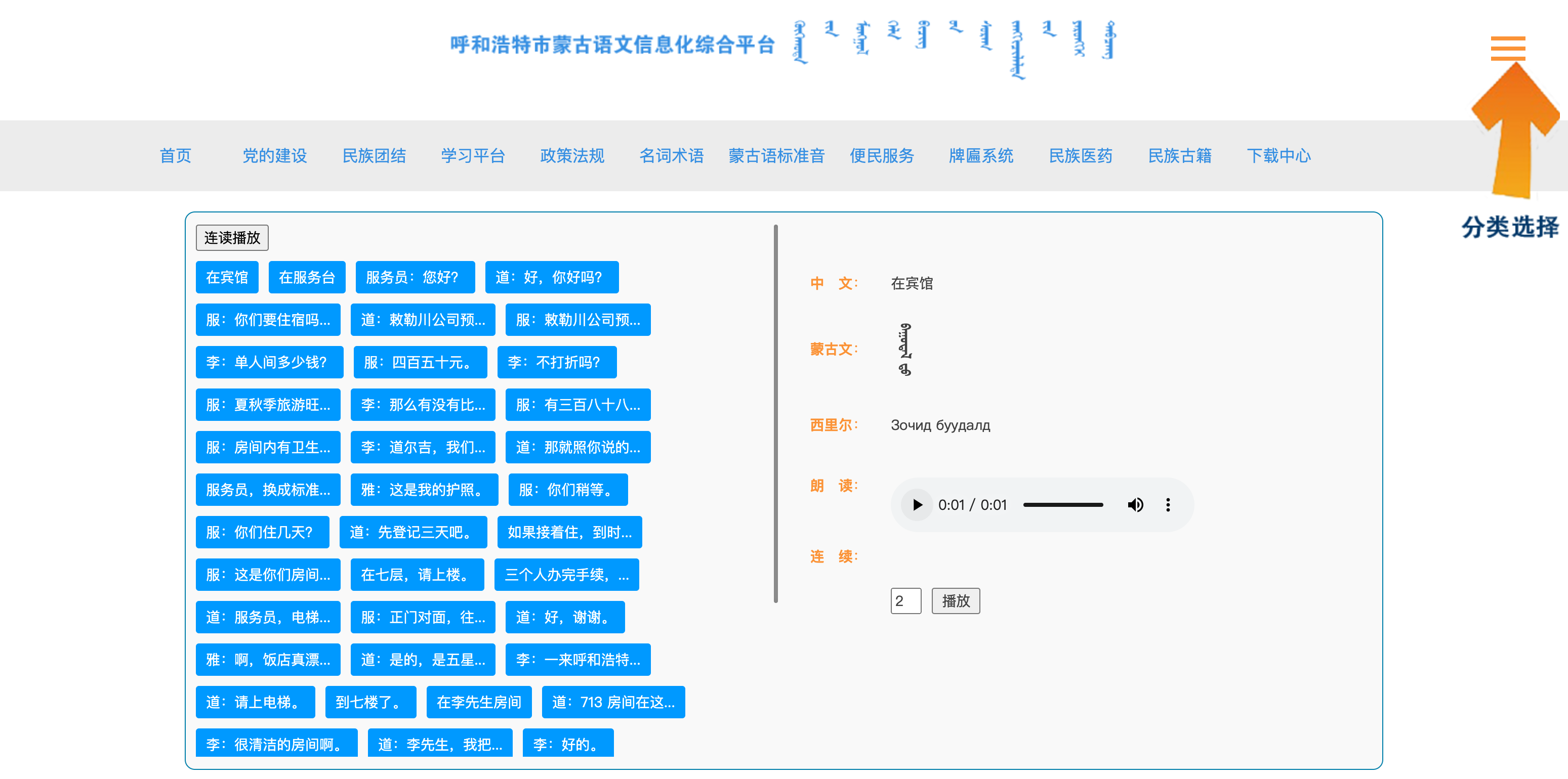The width and height of the screenshot is (1568, 779).
Task: Mute the audio player volume
Action: pyautogui.click(x=1135, y=504)
